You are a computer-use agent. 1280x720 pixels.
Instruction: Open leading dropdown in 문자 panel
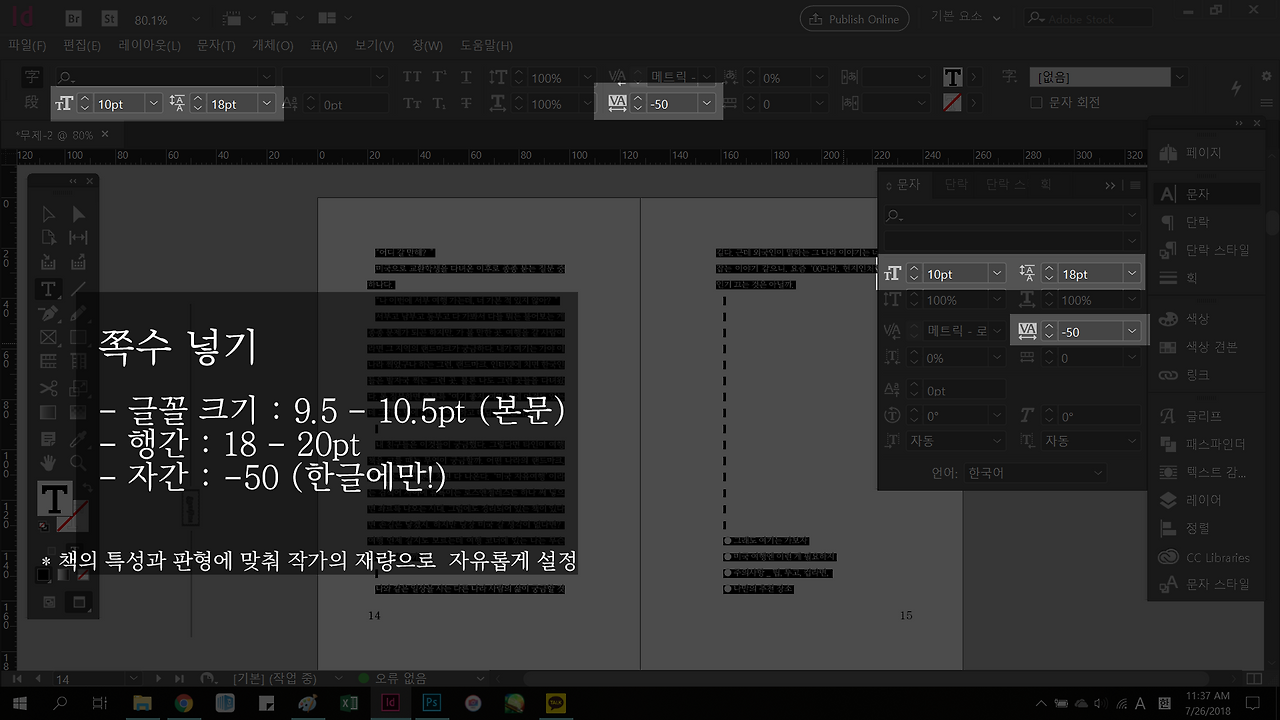click(x=1132, y=273)
